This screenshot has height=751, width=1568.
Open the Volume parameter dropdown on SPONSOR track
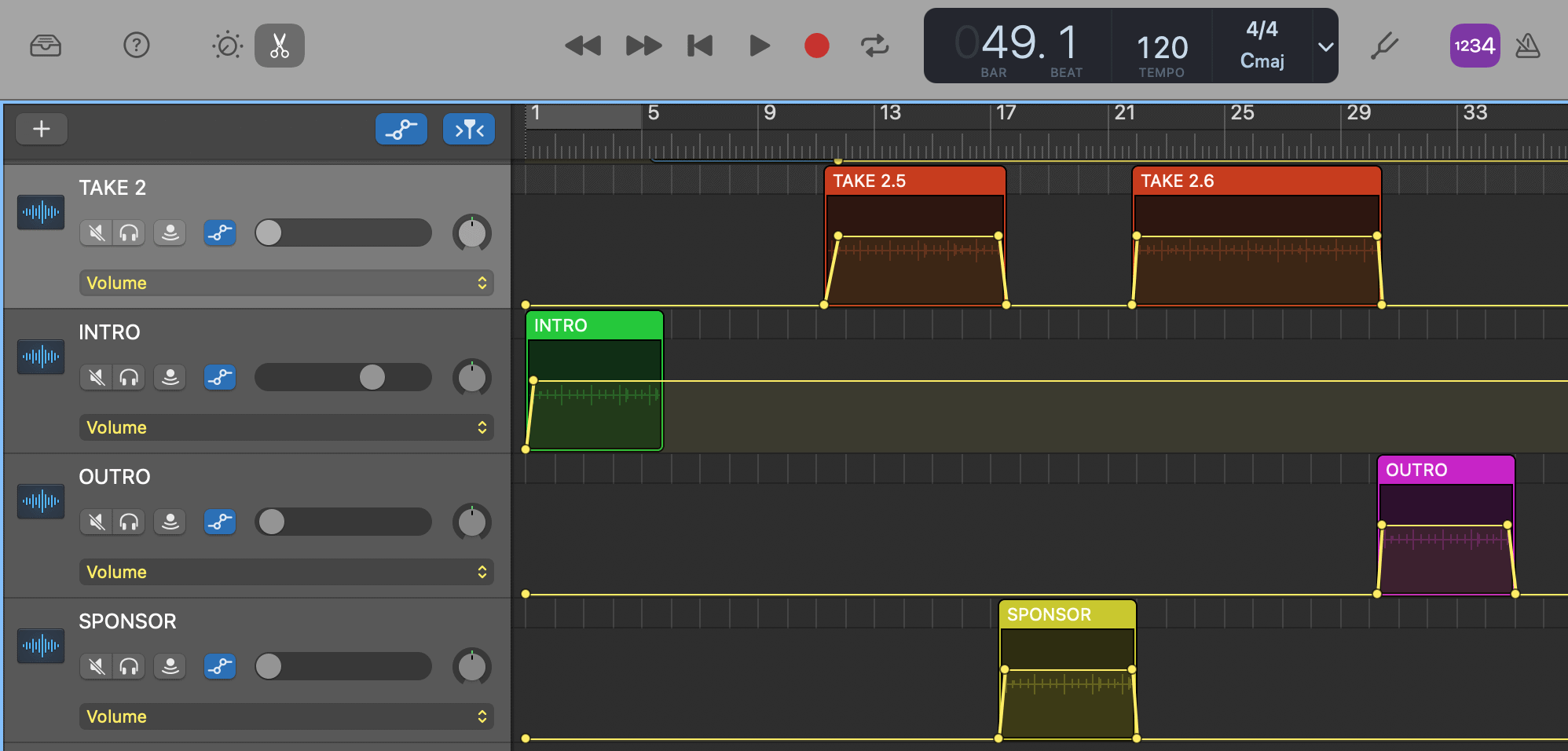click(x=286, y=716)
